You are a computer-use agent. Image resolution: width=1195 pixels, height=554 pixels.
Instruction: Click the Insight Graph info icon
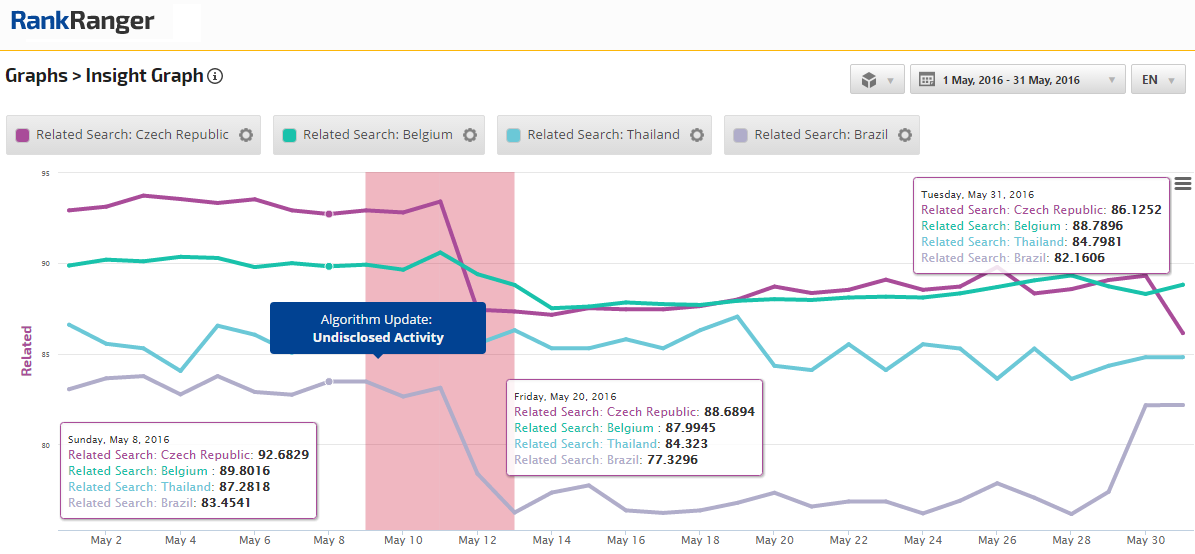(x=215, y=76)
